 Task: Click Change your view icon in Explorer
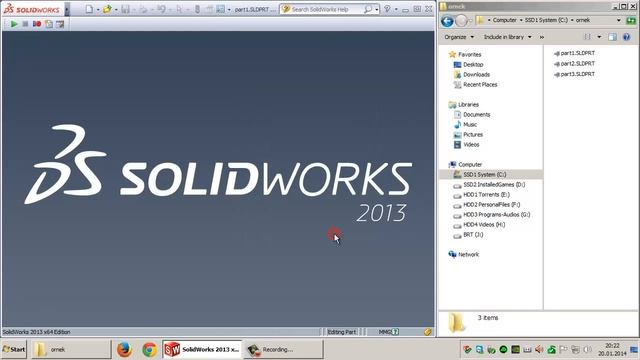(x=587, y=37)
